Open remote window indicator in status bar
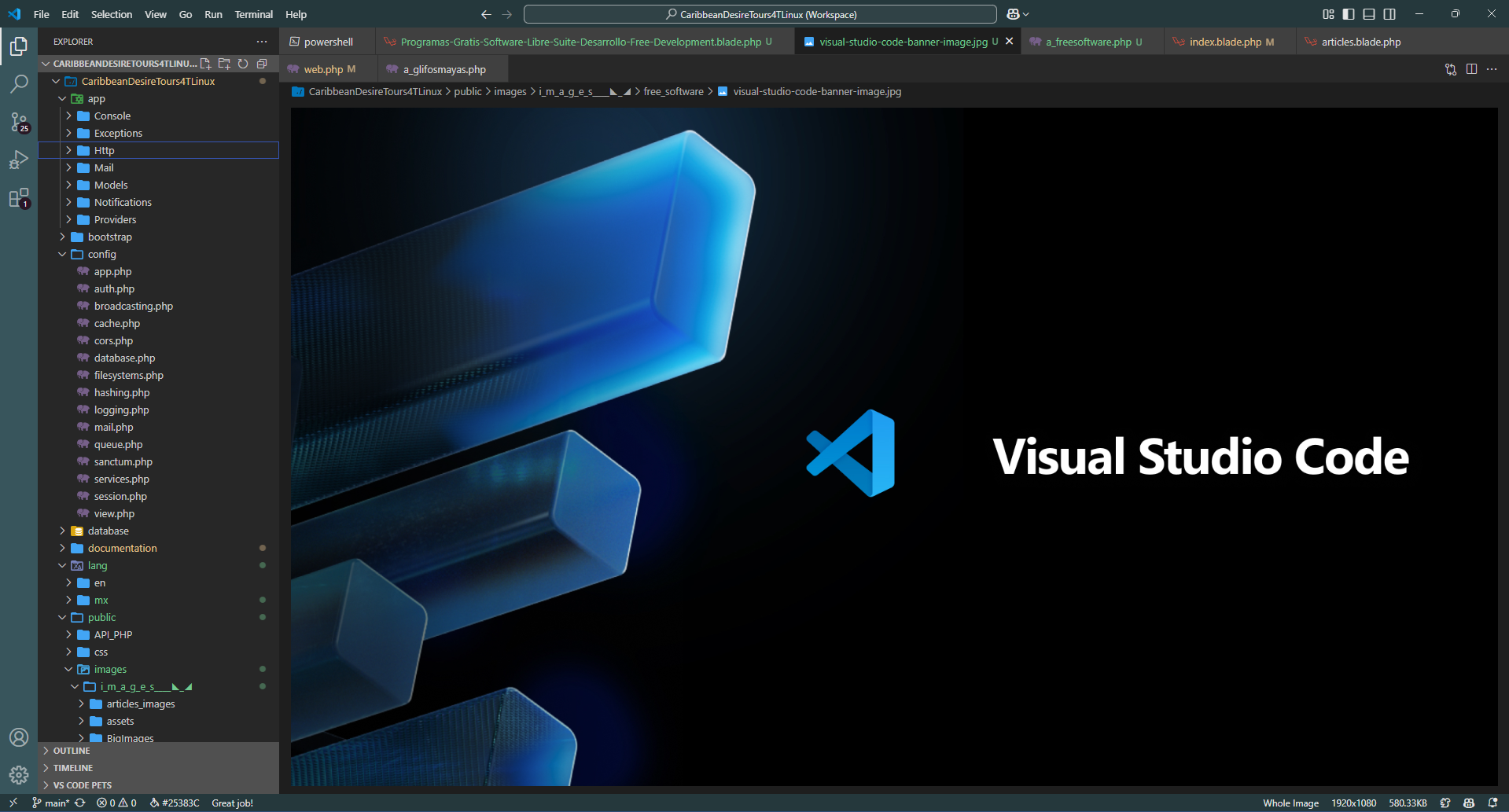 pyautogui.click(x=13, y=803)
